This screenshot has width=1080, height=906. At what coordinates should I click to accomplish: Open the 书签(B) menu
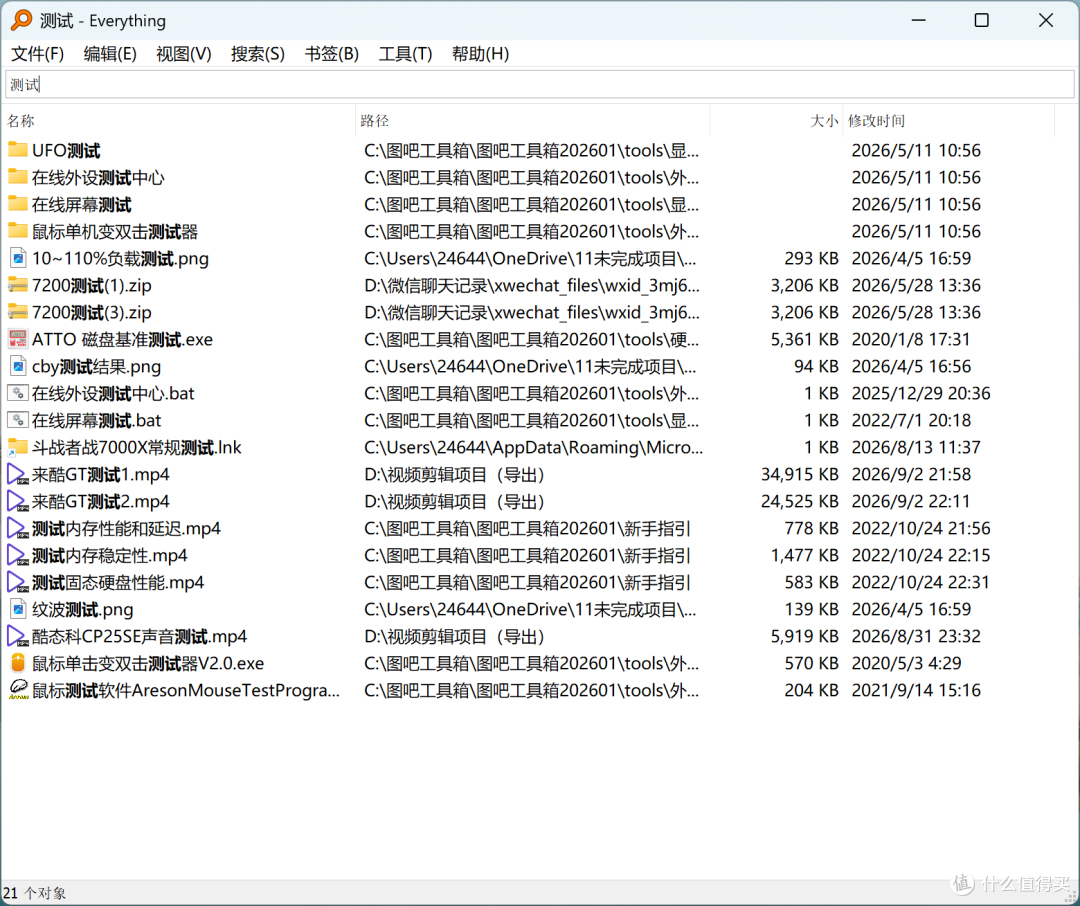pos(331,54)
